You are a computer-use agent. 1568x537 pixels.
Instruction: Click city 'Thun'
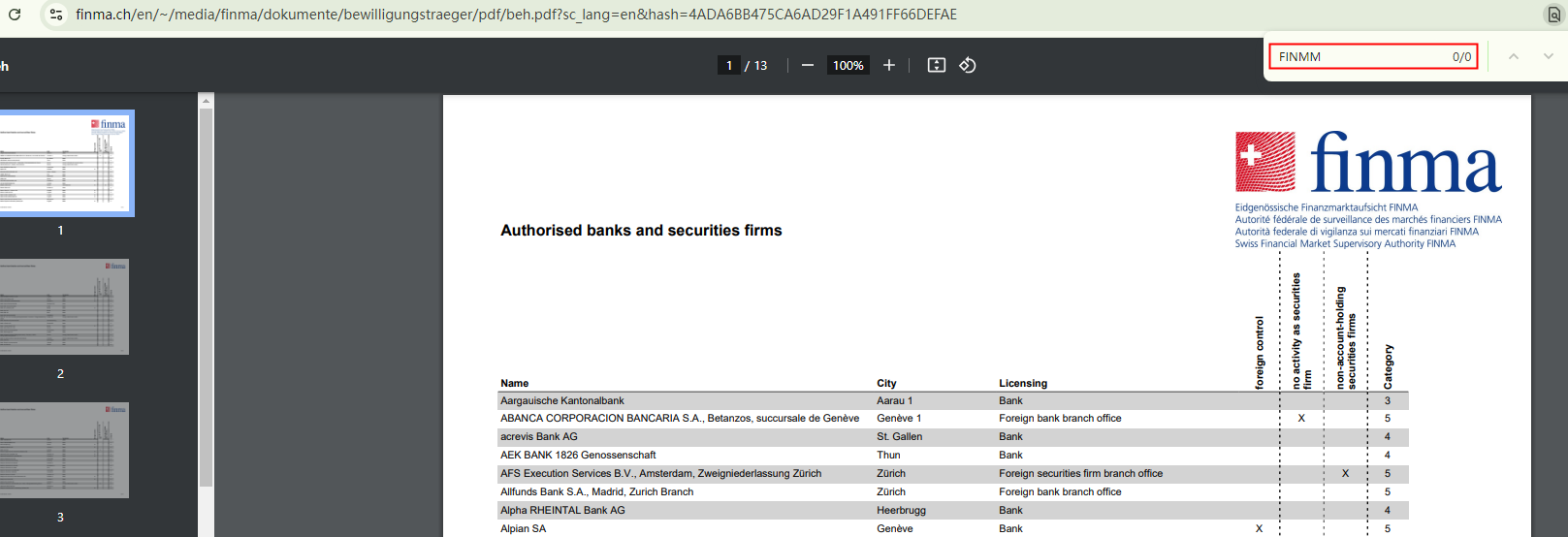tap(888, 456)
